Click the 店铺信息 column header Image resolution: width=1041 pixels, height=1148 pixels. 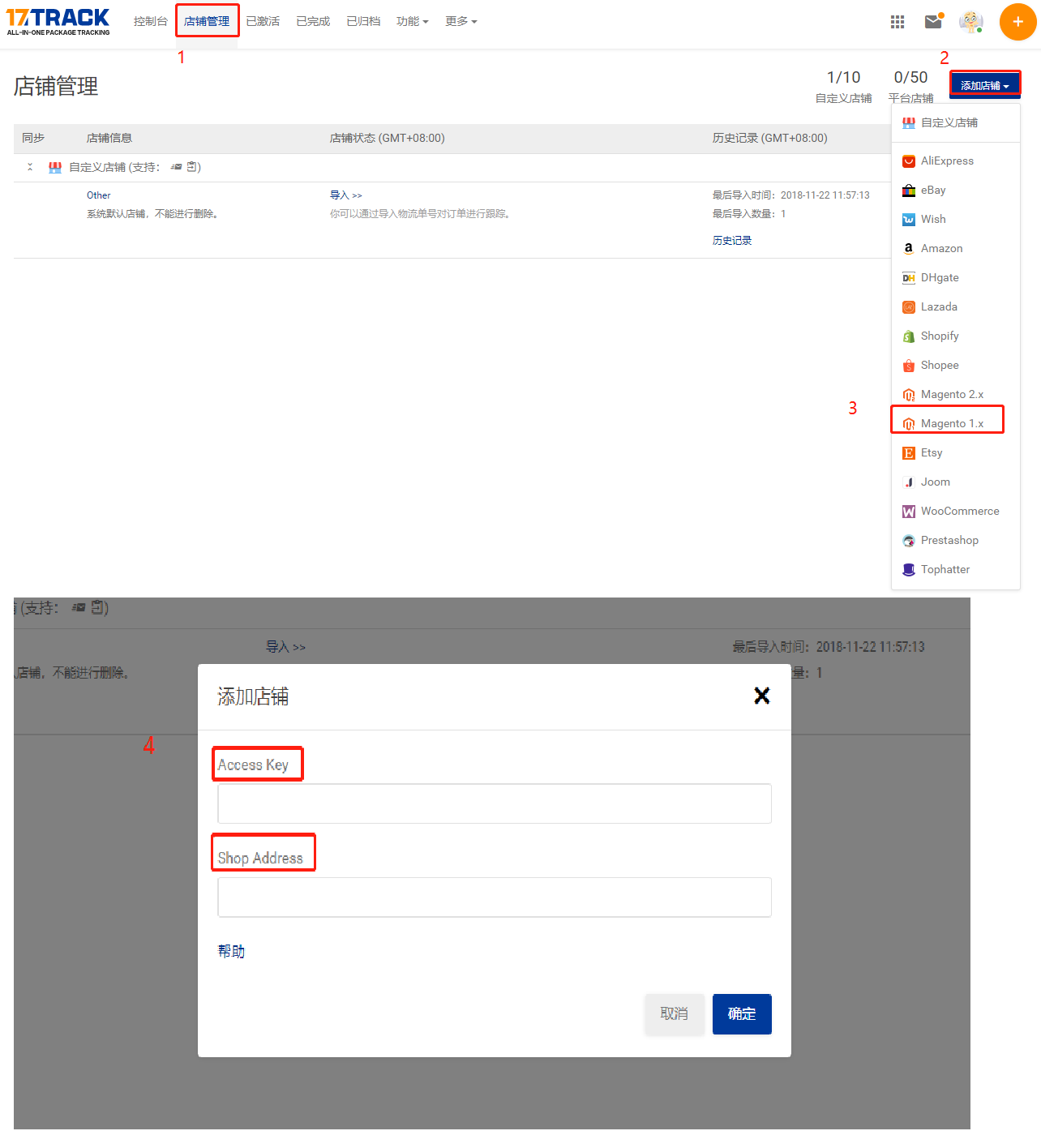[x=109, y=139]
